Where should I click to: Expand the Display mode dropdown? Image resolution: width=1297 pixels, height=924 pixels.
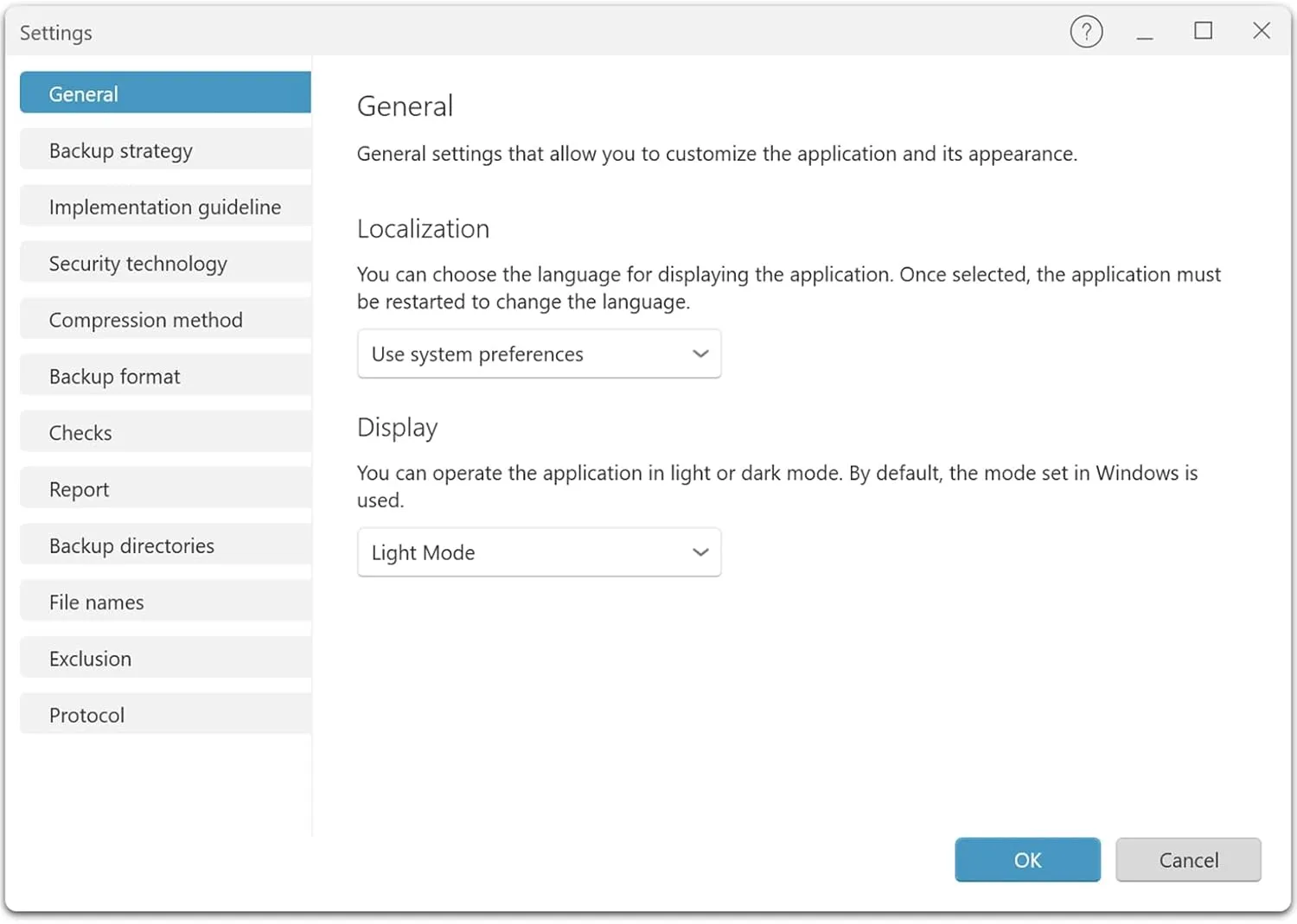(539, 552)
